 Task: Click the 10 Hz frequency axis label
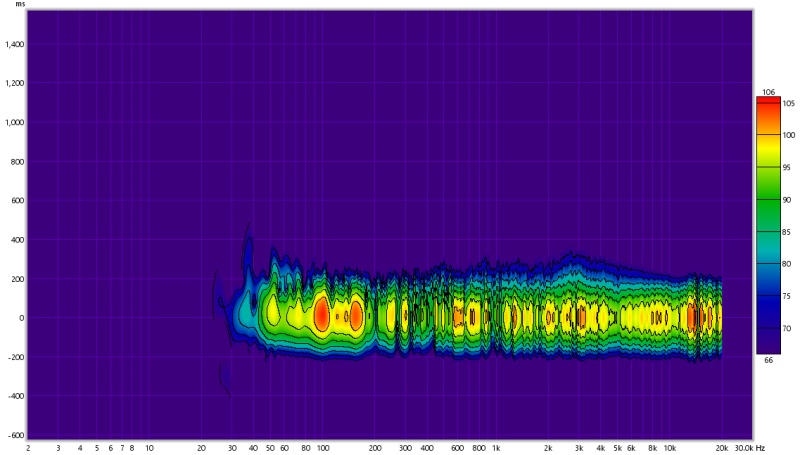coord(149,448)
